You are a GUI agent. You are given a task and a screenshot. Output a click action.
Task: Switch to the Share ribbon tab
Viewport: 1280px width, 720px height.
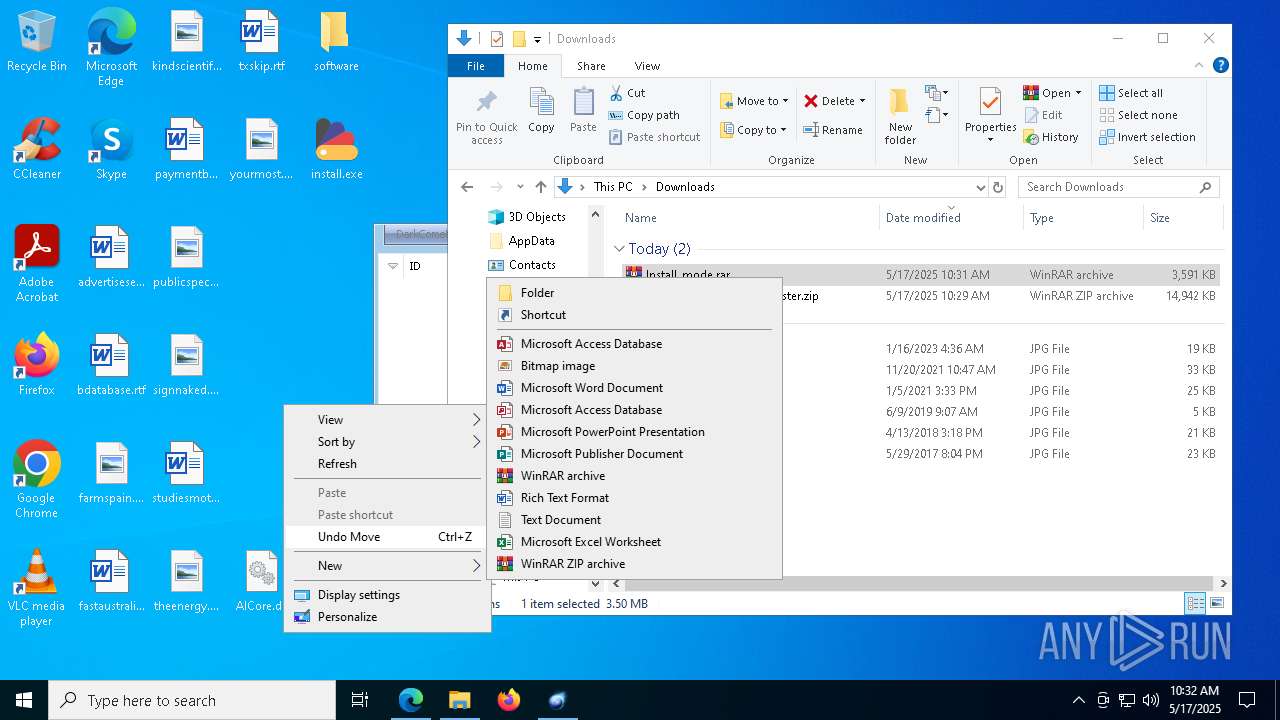(591, 66)
